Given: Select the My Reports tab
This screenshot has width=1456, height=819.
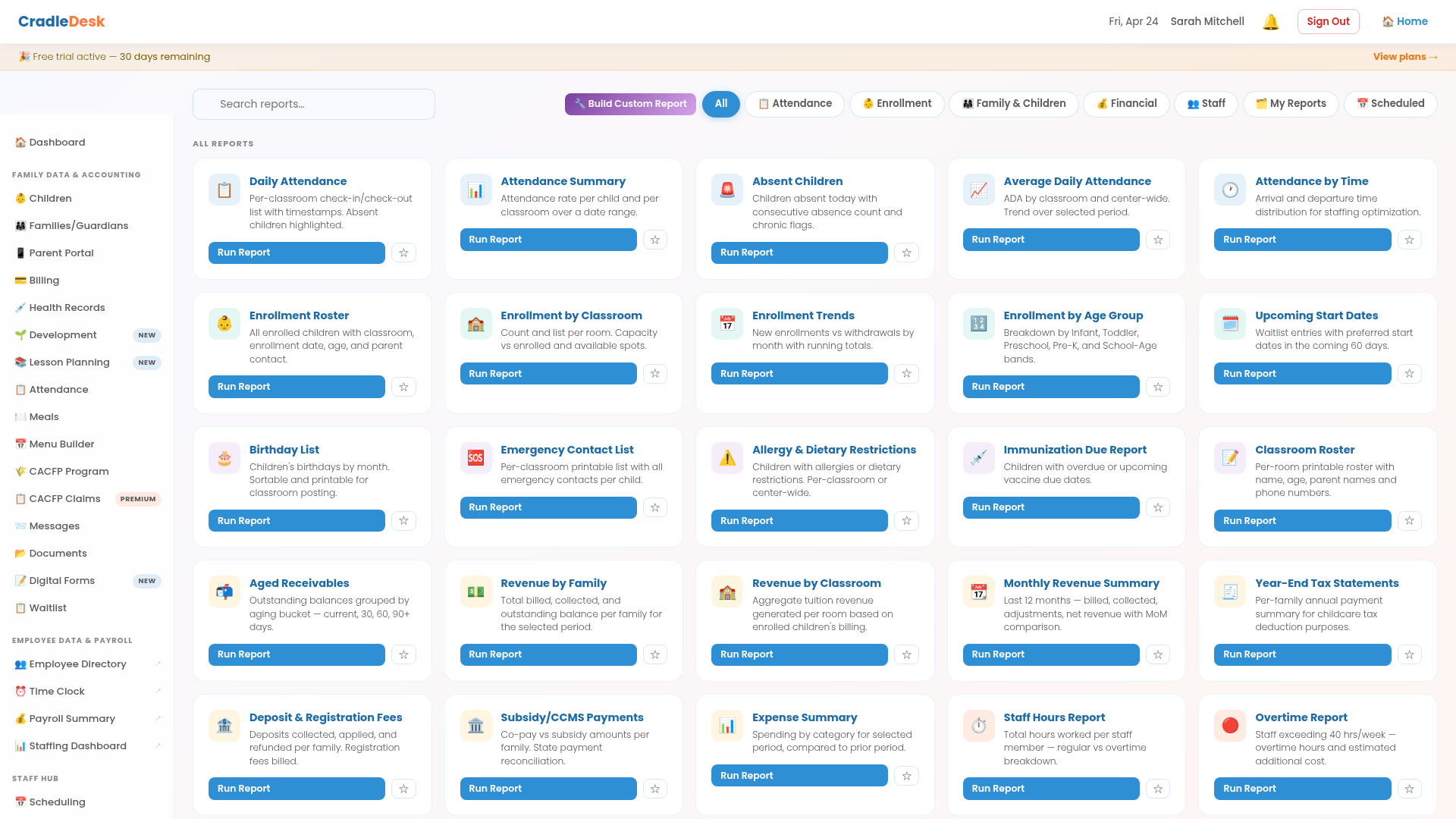Looking at the screenshot, I should [1291, 104].
